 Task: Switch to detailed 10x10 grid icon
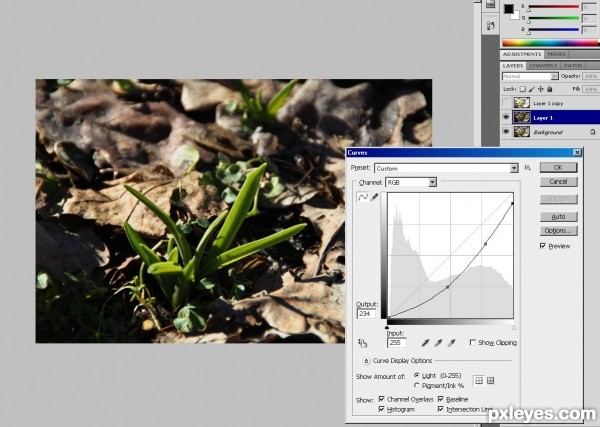point(490,380)
